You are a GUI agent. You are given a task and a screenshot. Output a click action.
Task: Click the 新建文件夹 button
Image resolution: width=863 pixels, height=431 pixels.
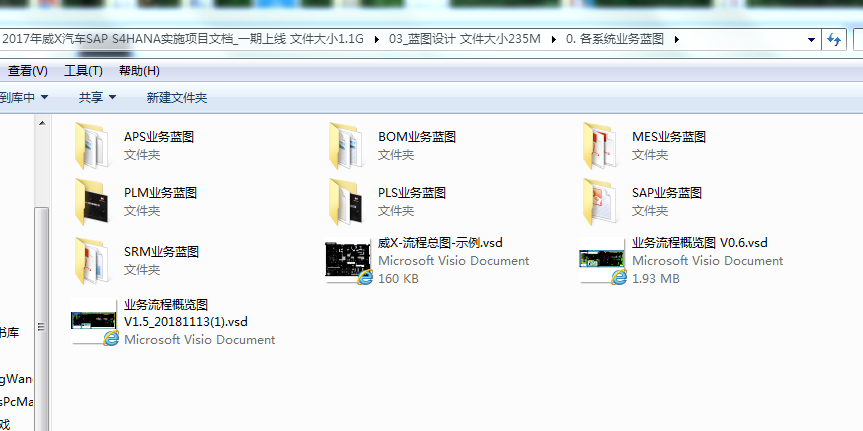(177, 97)
